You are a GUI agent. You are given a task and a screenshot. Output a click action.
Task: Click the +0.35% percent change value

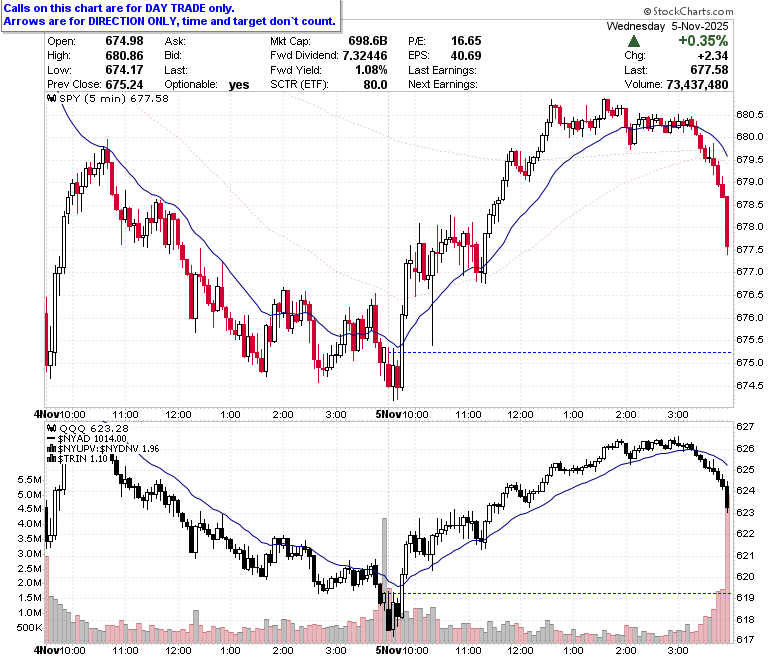(703, 41)
